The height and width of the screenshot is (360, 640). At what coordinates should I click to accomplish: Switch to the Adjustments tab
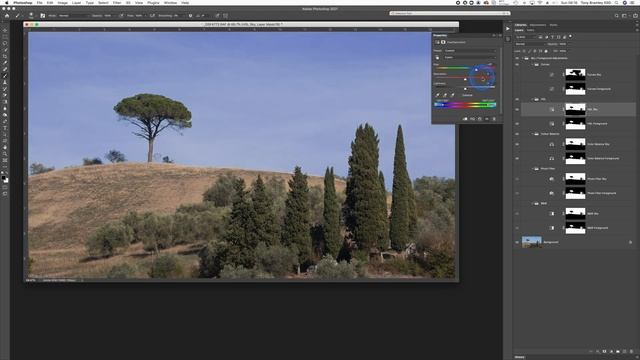538,25
